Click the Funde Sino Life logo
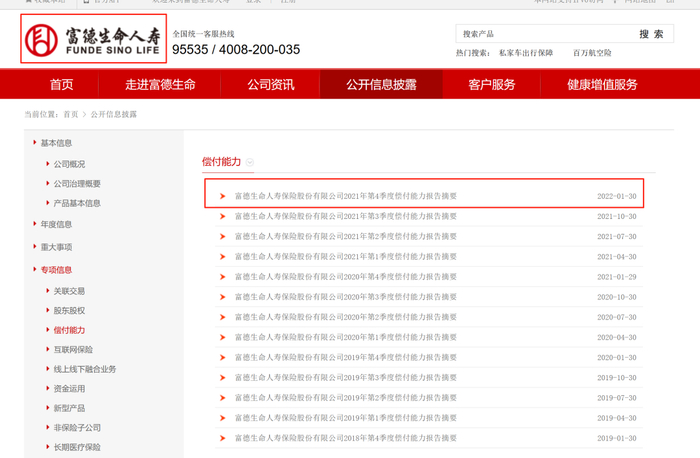This screenshot has height=458, width=700. [x=93, y=39]
